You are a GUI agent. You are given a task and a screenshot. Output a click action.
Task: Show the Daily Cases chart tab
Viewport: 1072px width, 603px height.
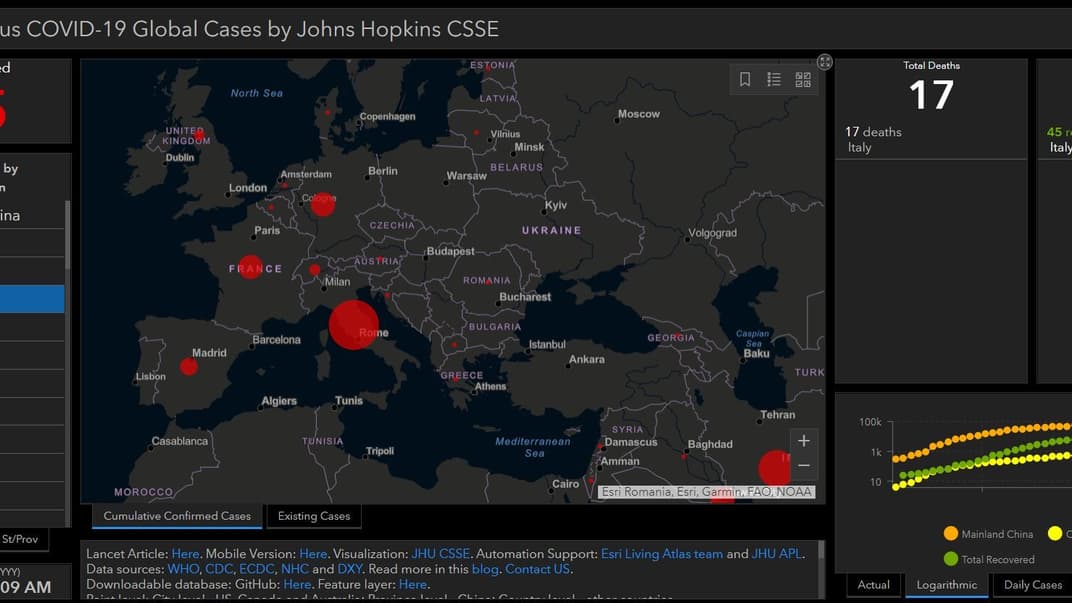1032,585
